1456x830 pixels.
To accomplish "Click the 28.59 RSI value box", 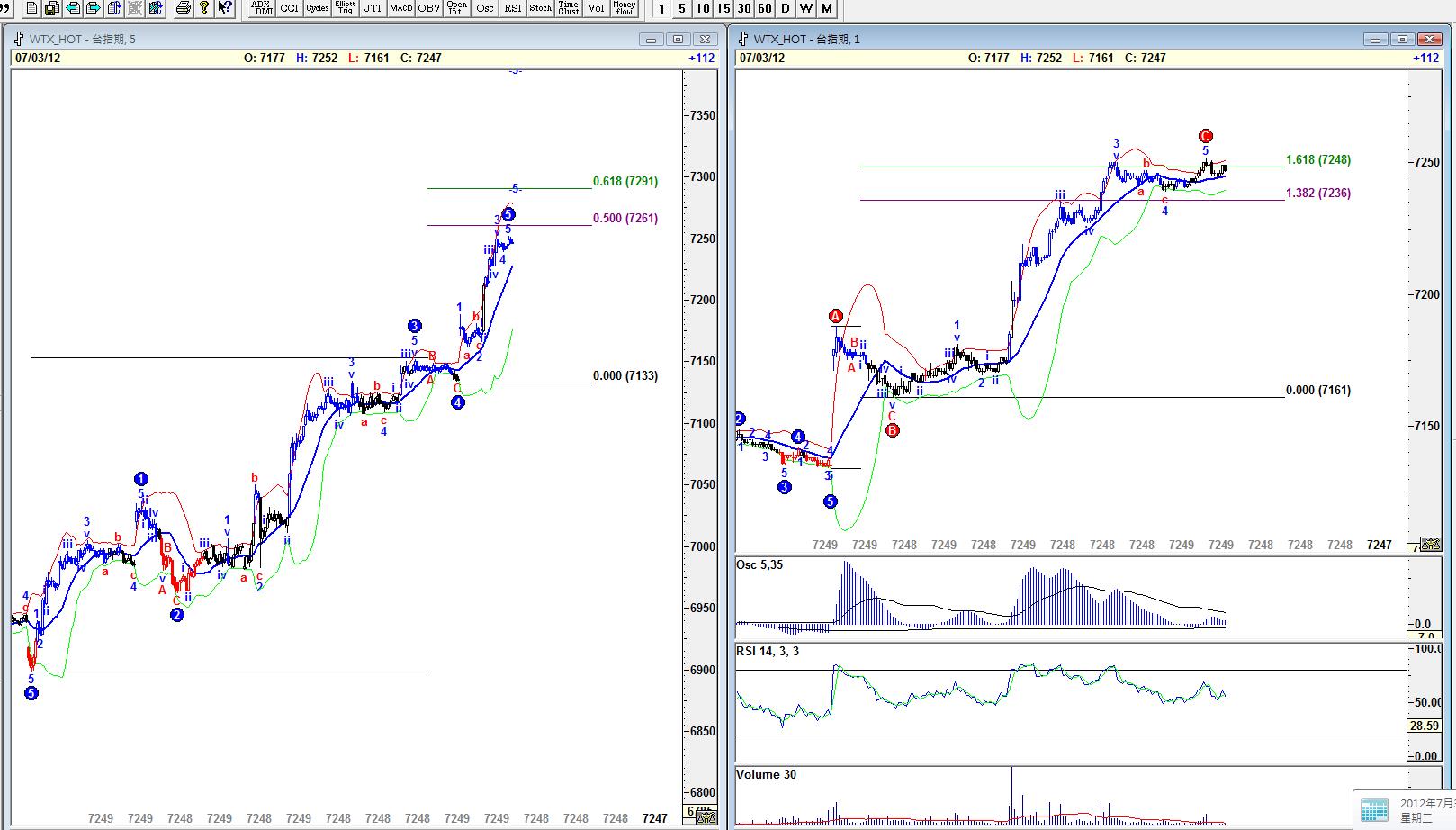I will (1424, 726).
